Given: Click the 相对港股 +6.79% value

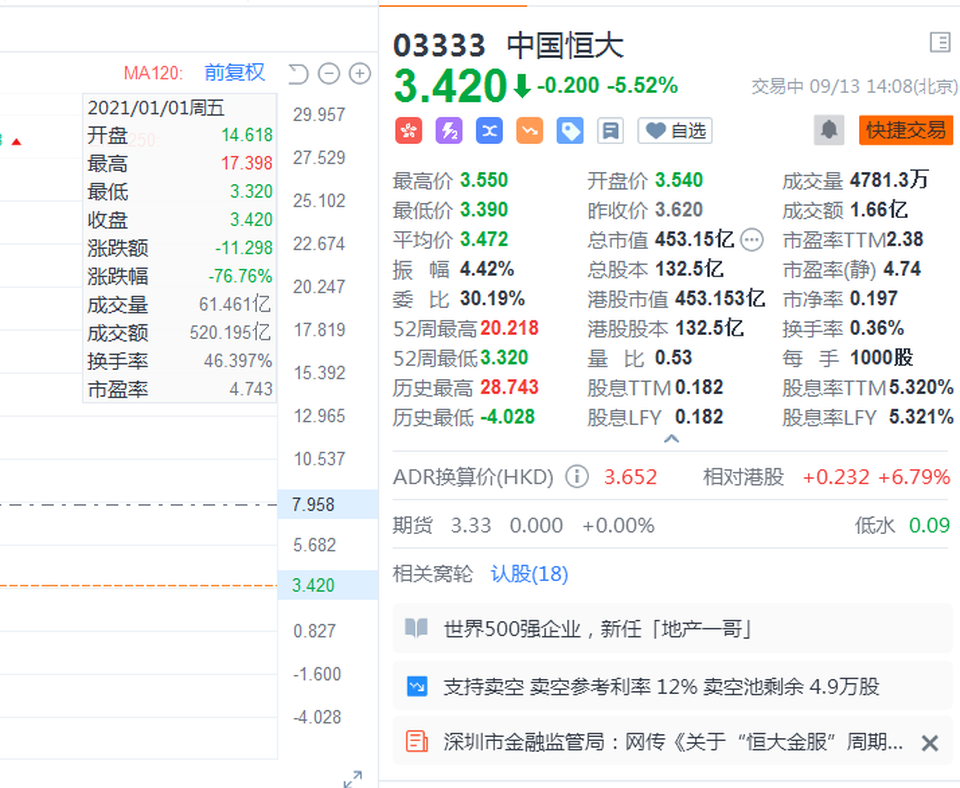Looking at the screenshot, I should point(914,476).
